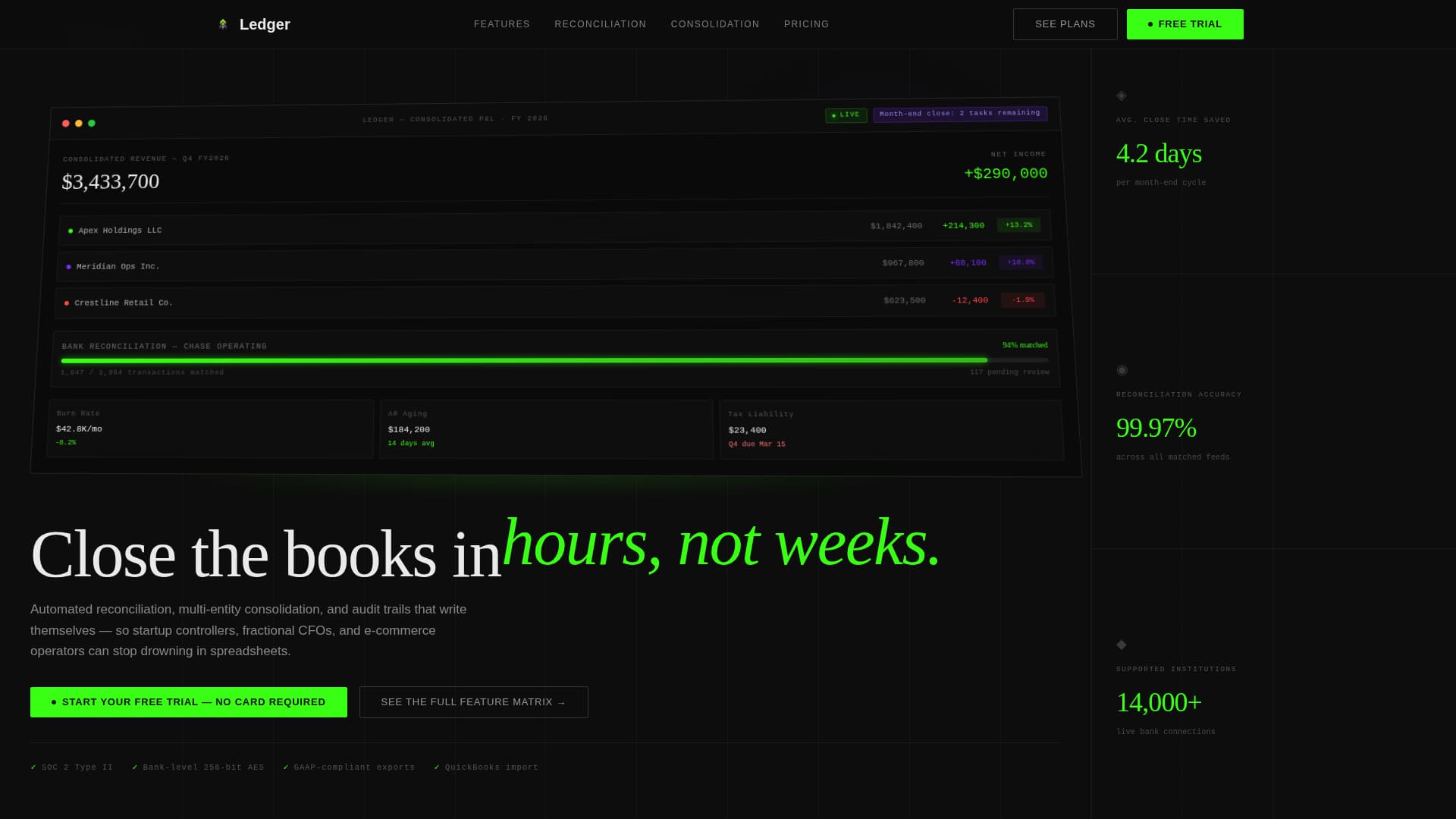Click the AR Aging card

pyautogui.click(x=546, y=430)
